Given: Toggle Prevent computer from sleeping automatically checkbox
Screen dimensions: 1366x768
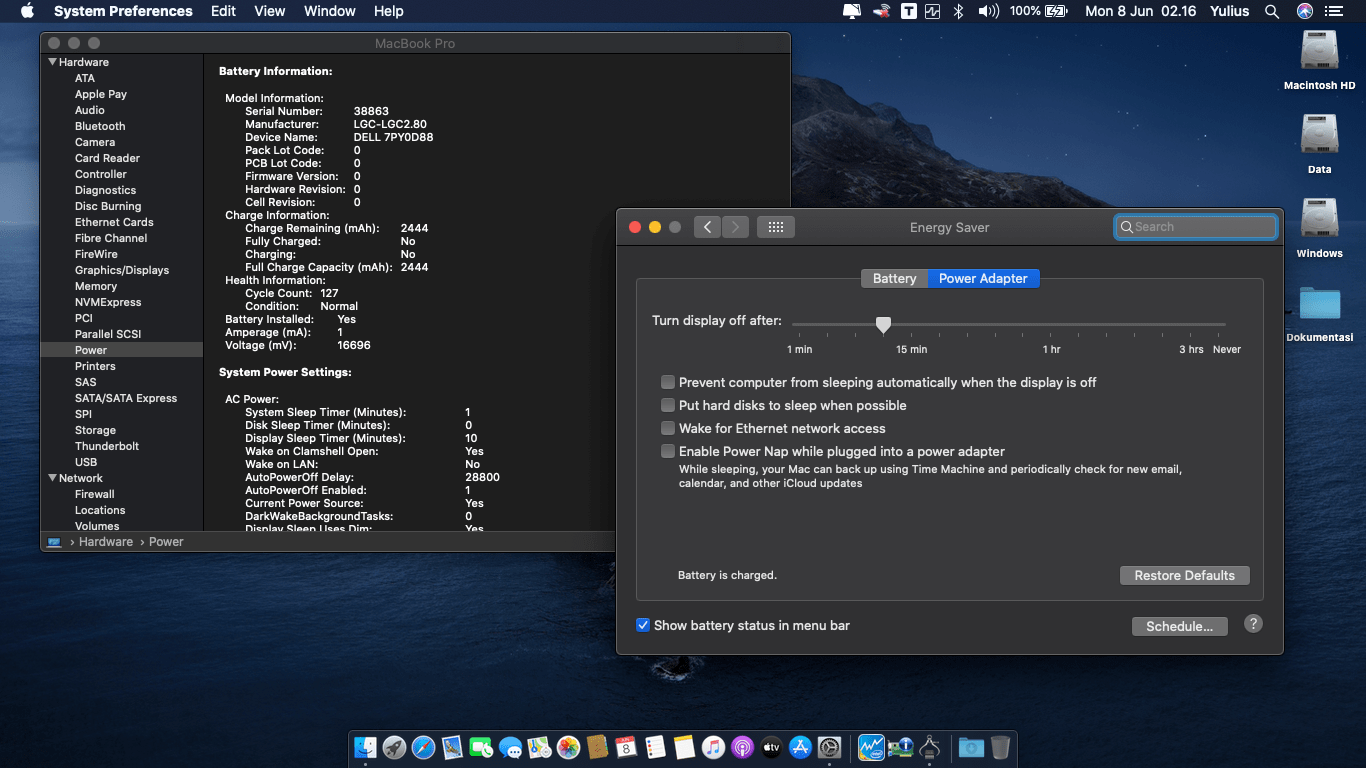Looking at the screenshot, I should [668, 382].
